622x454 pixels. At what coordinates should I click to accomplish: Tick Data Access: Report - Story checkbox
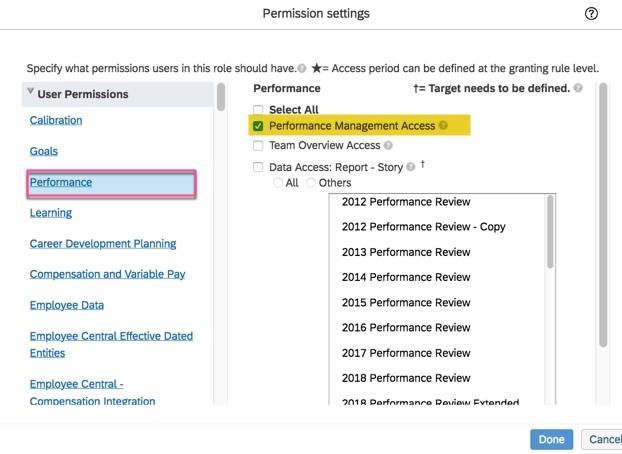(258, 167)
